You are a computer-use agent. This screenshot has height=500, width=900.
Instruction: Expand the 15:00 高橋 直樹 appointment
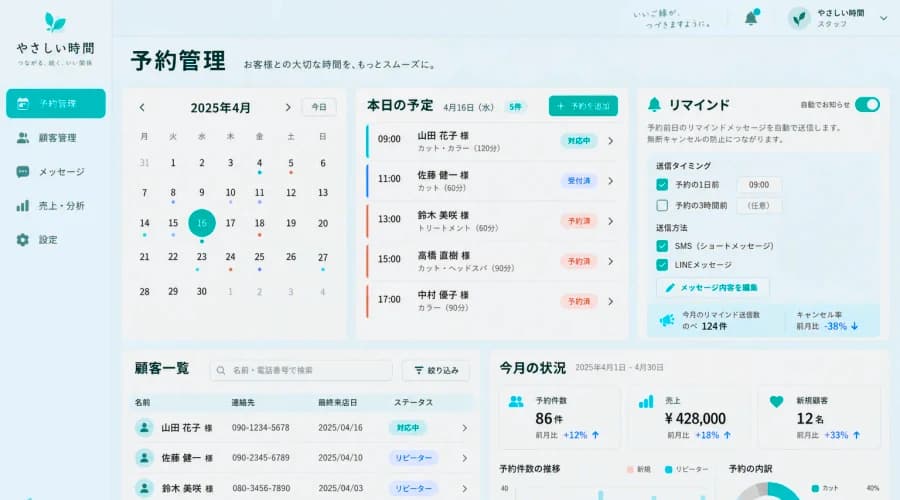click(x=610, y=261)
